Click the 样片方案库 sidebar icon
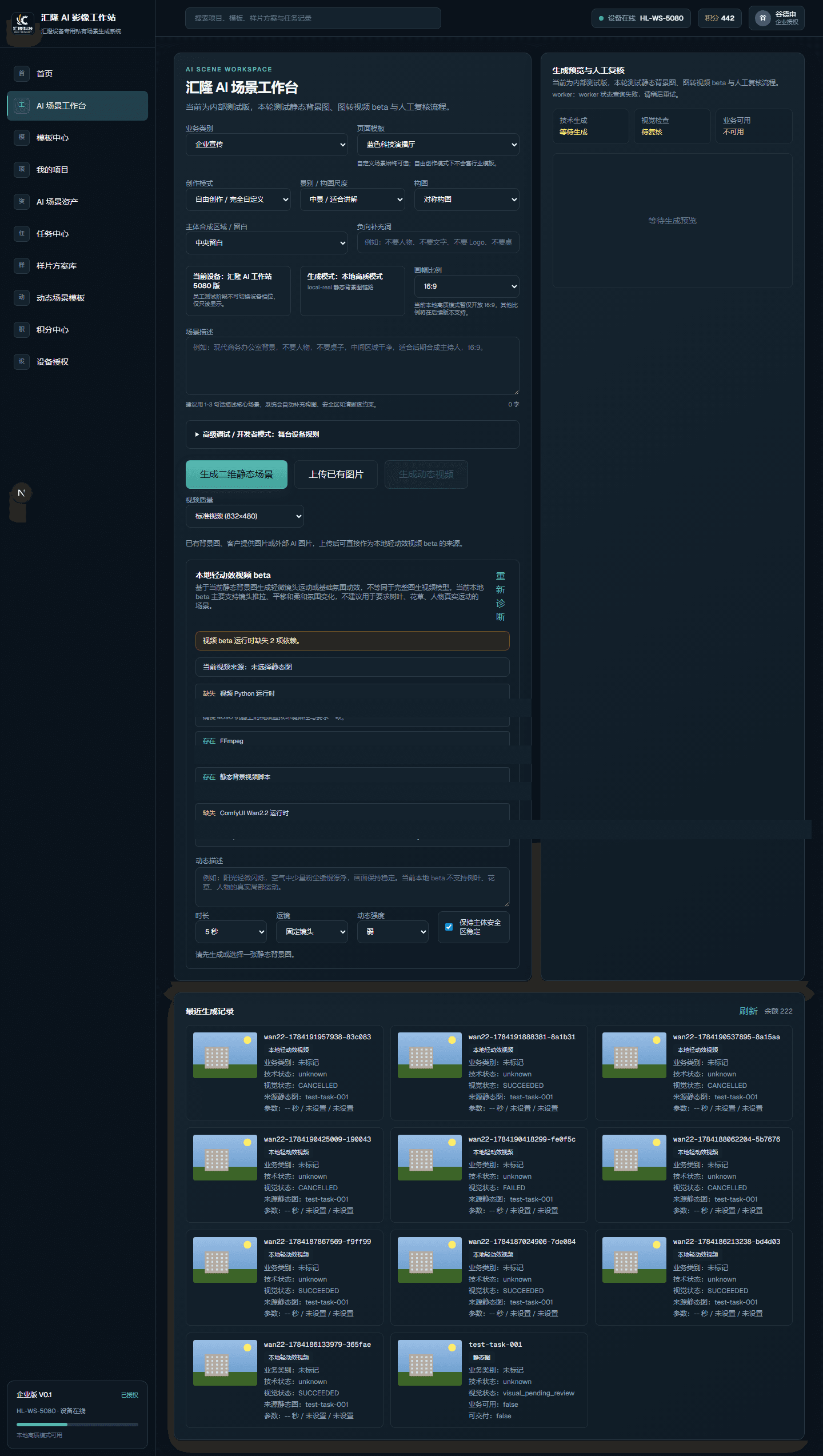This screenshot has width=823, height=1456. tap(22, 265)
